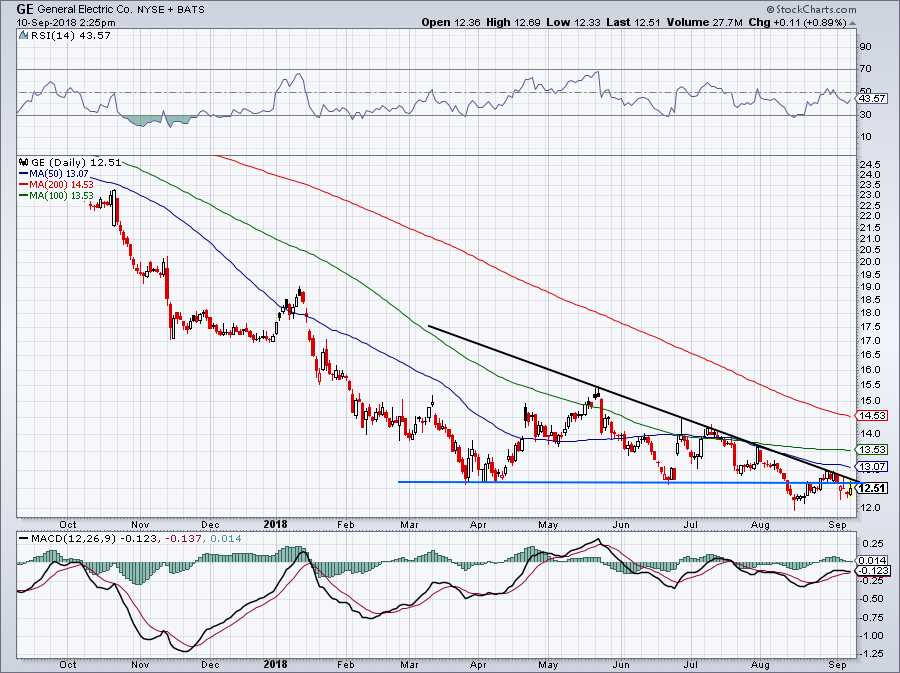Click the -1.25 label on MACD axis
The image size is (900, 673).
[x=871, y=654]
